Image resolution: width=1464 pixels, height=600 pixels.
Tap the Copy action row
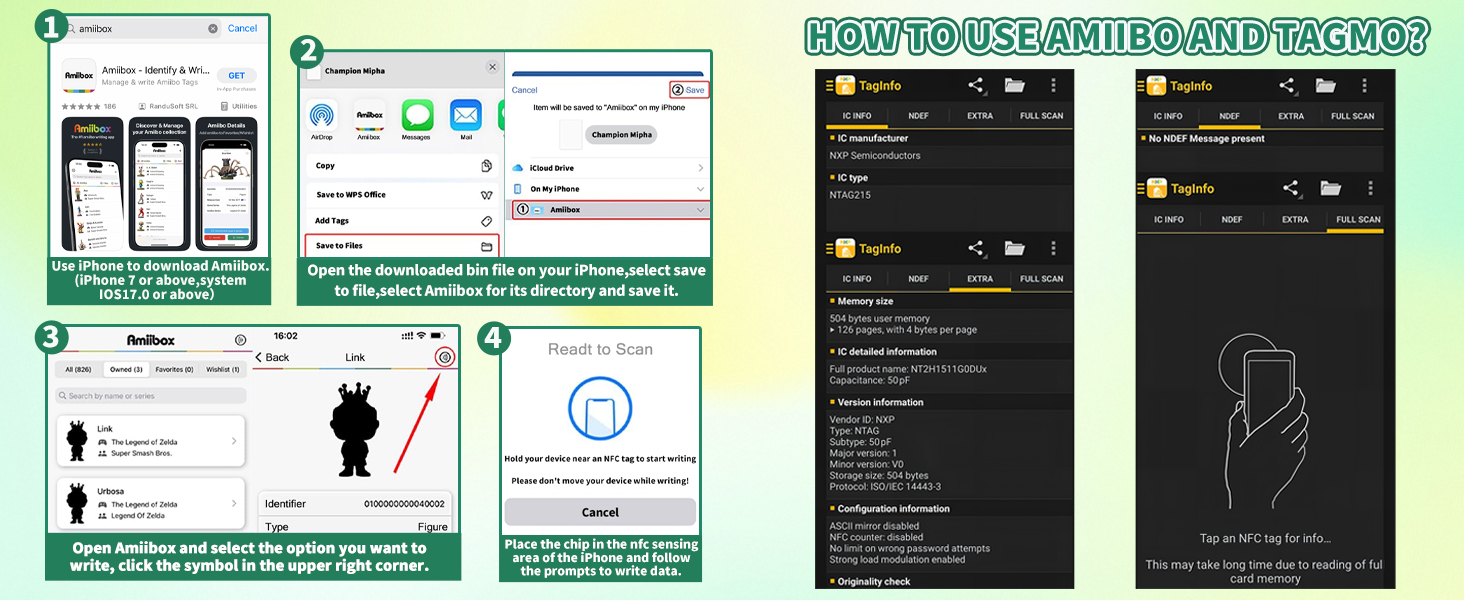[403, 166]
